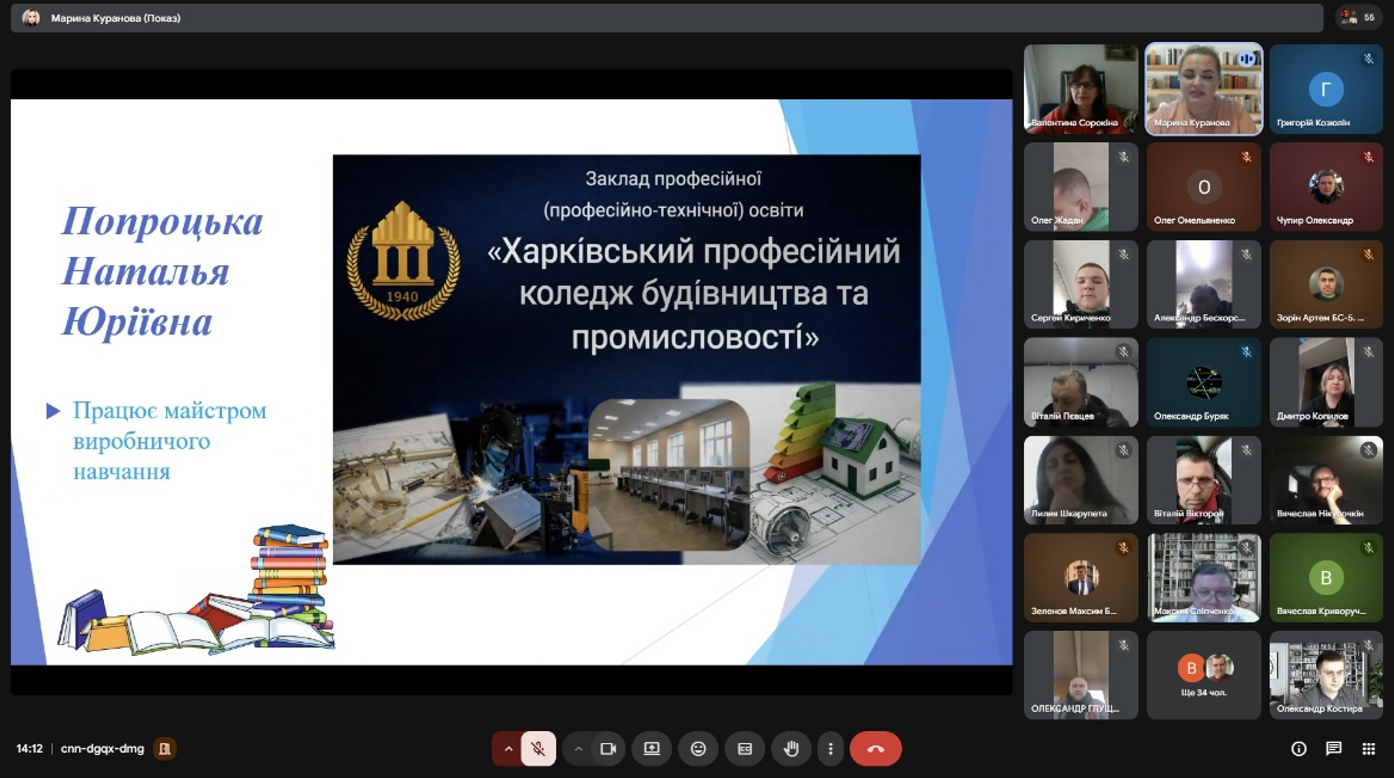Image resolution: width=1394 pixels, height=778 pixels.
Task: Open the three-dot more options menu
Action: [830, 749]
